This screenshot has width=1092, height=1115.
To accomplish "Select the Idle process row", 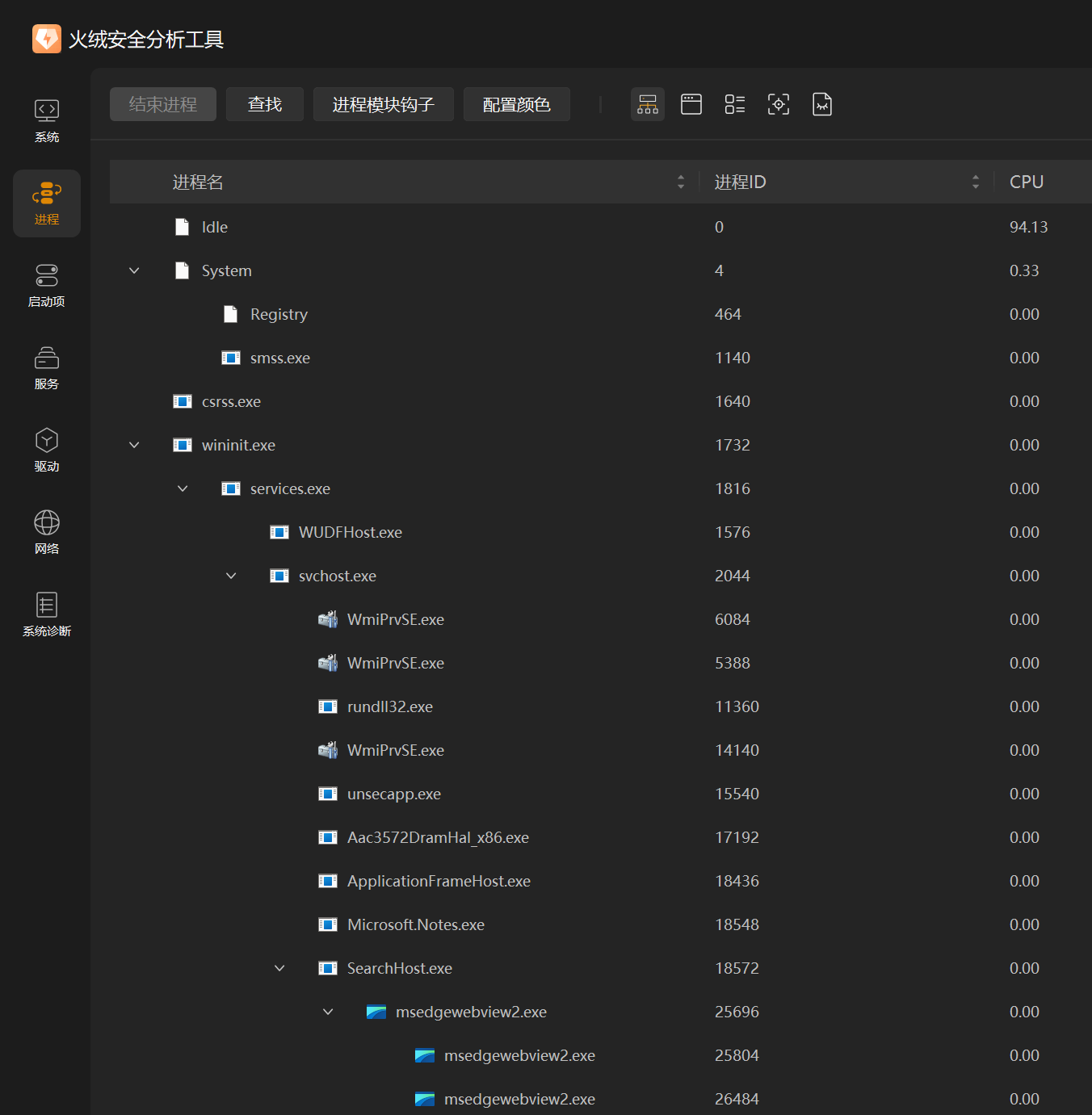I will [x=601, y=227].
